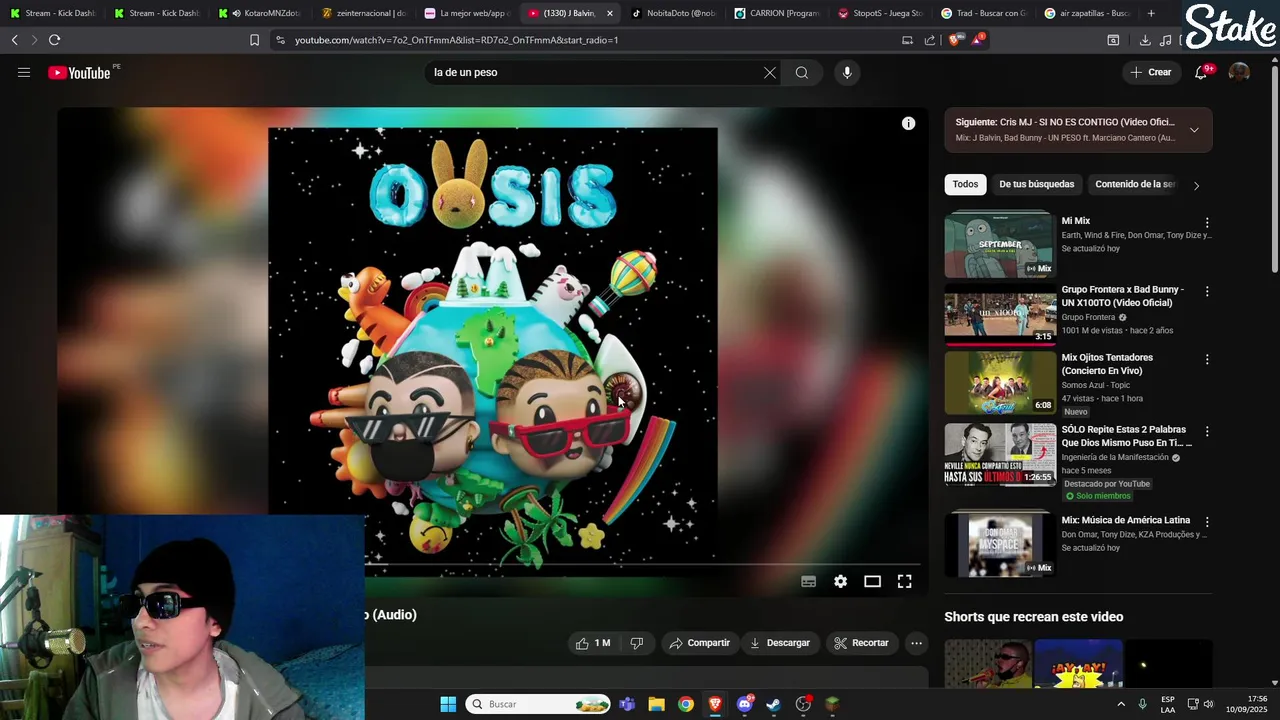The height and width of the screenshot is (720, 1280).
Task: Like the video, 1 M
Action: pyautogui.click(x=593, y=643)
